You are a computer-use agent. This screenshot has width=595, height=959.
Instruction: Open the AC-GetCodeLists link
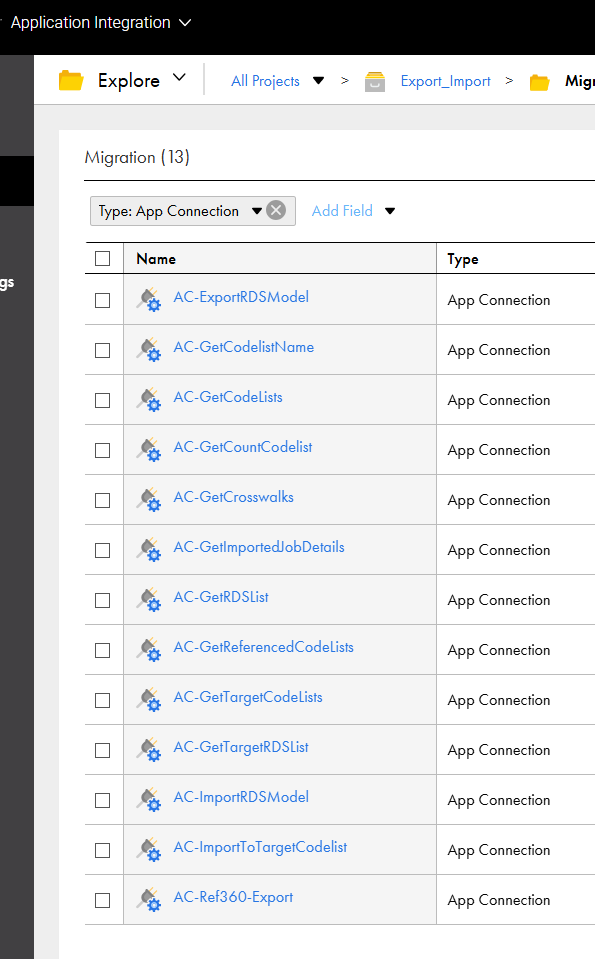click(228, 398)
